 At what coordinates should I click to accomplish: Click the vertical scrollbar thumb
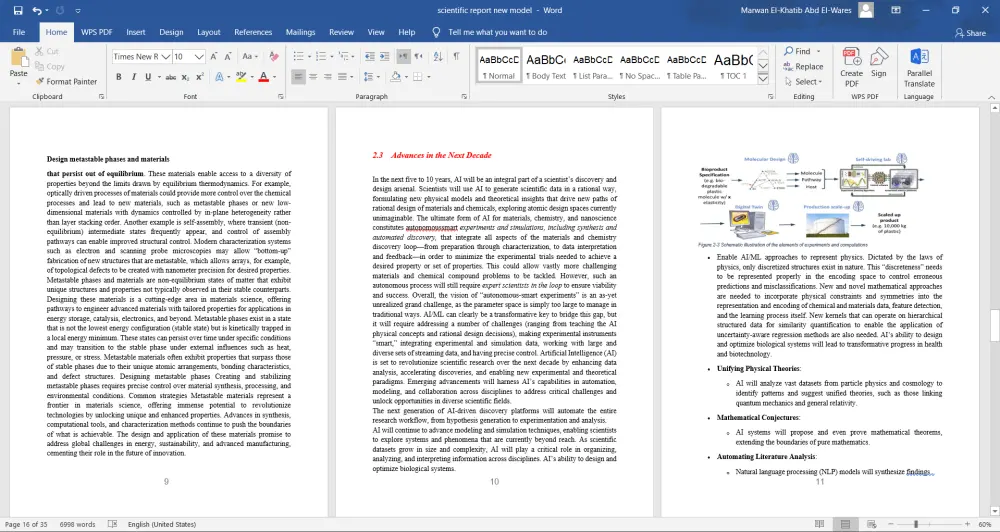(994, 324)
